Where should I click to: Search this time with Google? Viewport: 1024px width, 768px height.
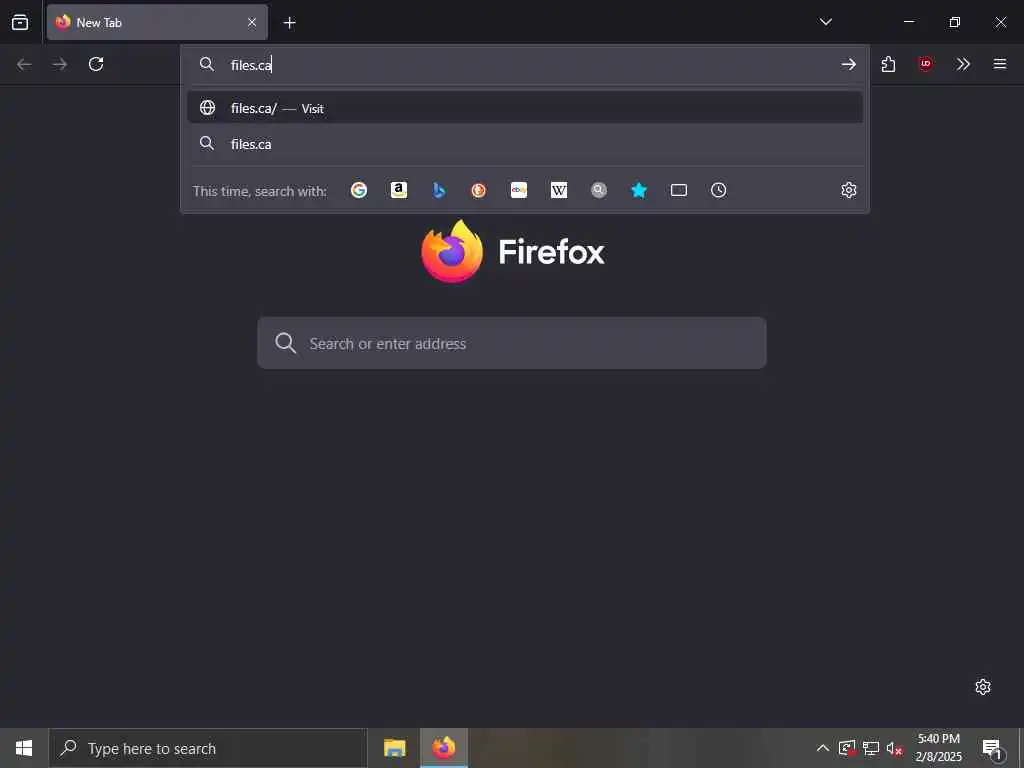click(359, 190)
